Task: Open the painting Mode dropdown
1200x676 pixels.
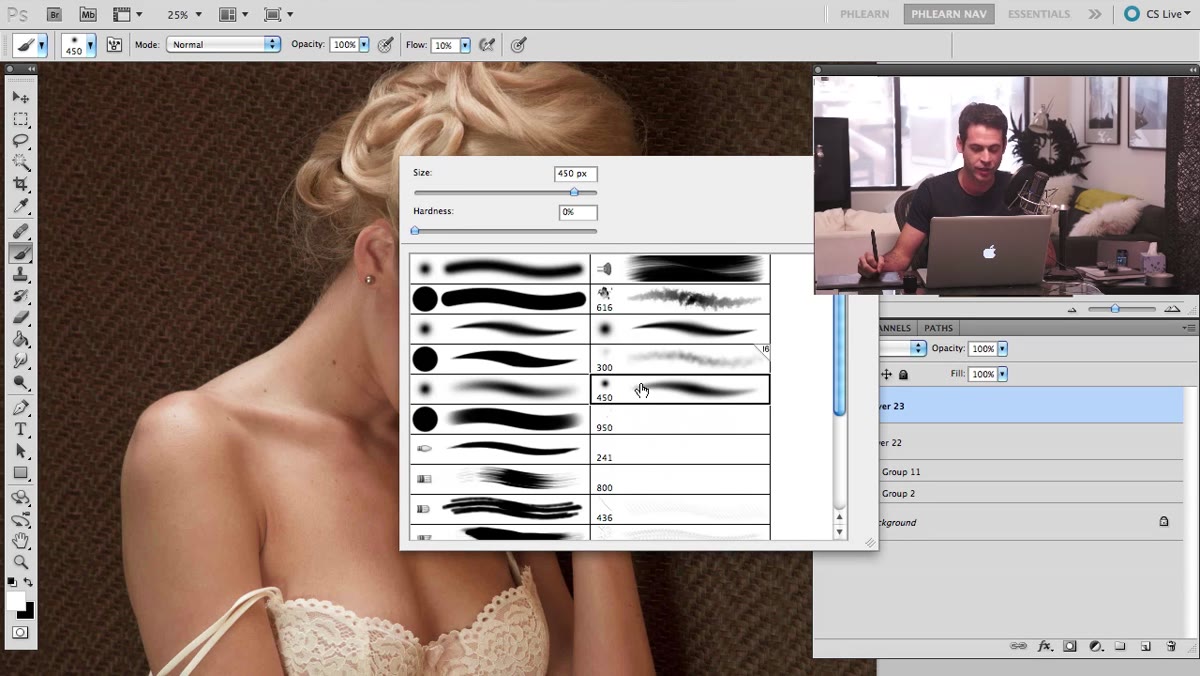Action: (x=223, y=45)
